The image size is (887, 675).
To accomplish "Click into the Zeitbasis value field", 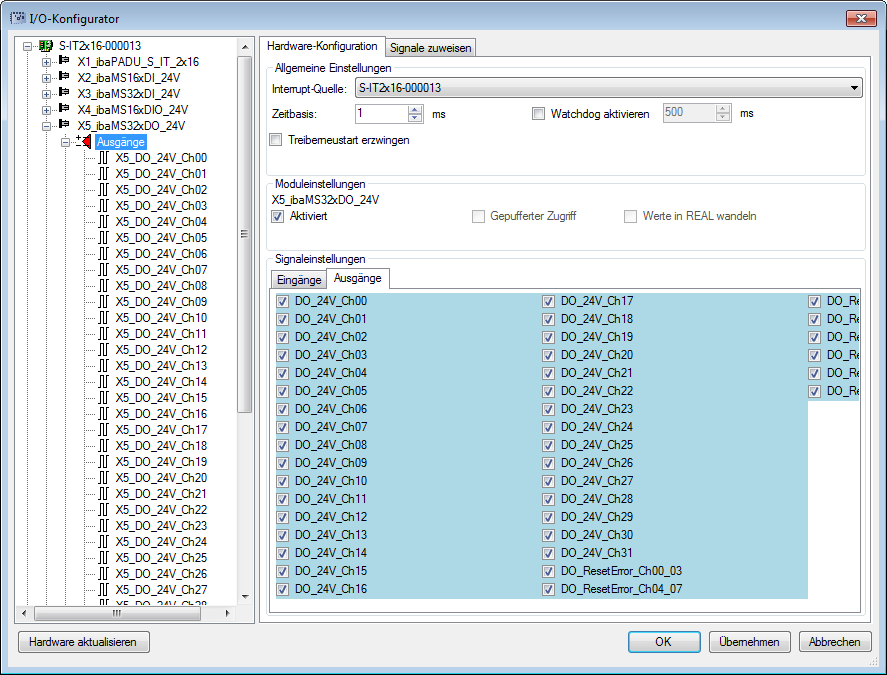I will (380, 113).
